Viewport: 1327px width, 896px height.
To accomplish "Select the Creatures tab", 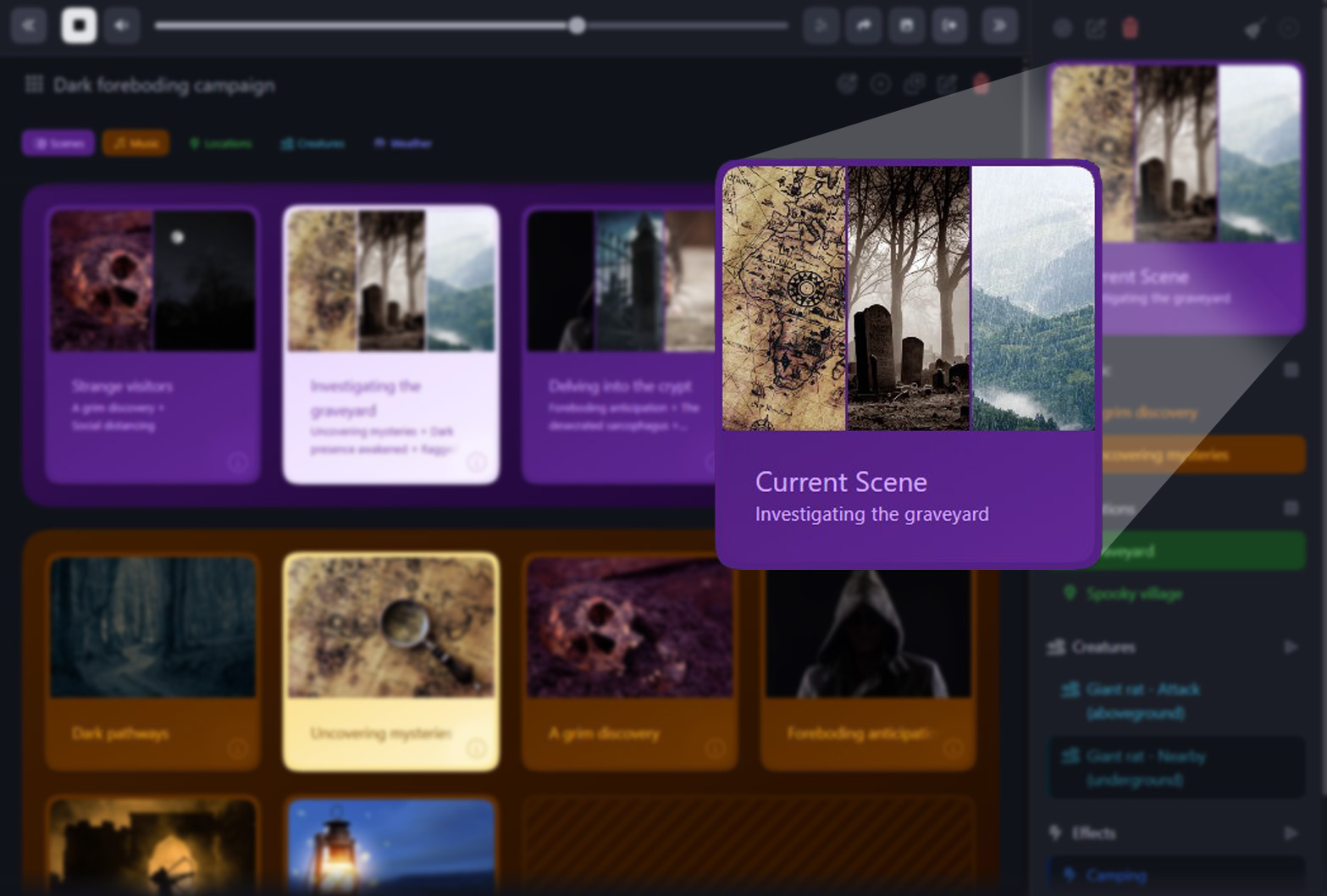I will (312, 143).
